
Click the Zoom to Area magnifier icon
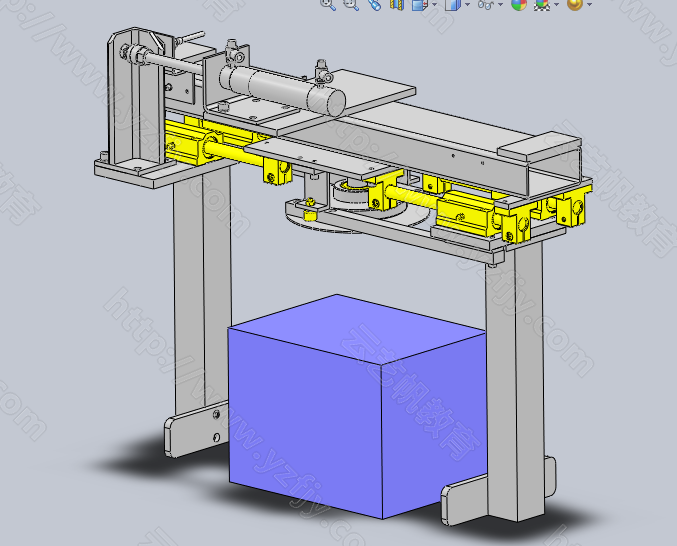coord(351,4)
